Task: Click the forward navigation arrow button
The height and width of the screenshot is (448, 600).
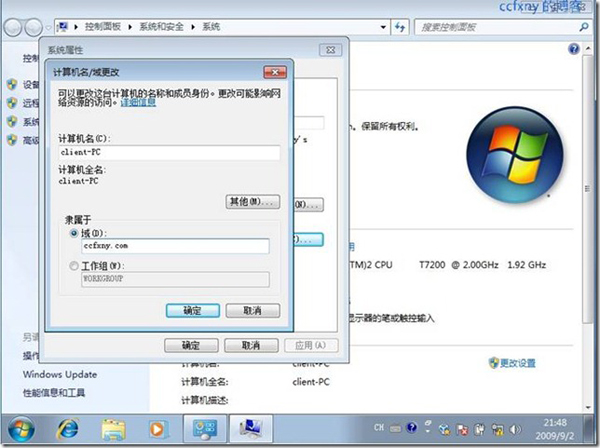Action: (x=33, y=27)
